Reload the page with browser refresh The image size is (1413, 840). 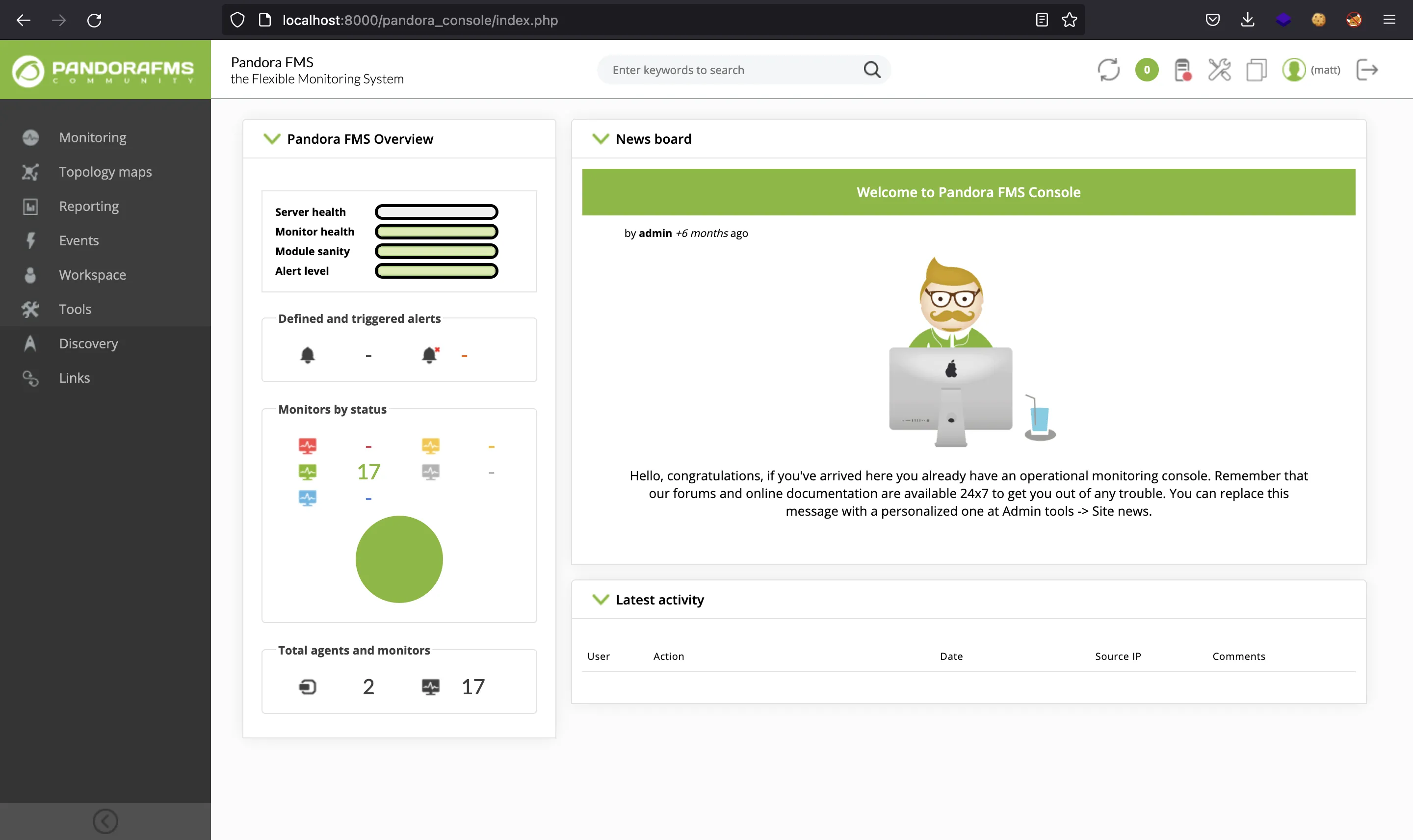tap(95, 21)
